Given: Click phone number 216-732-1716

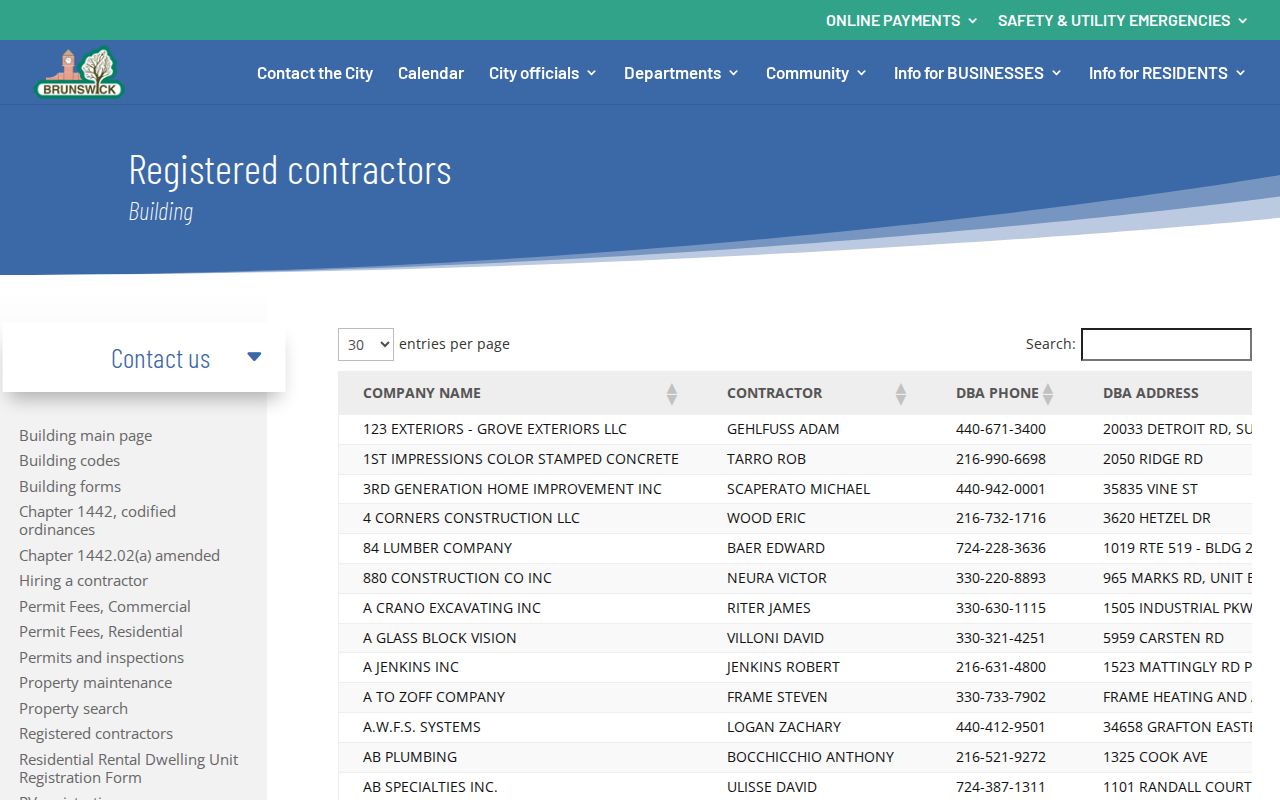Looking at the screenshot, I should point(1001,518).
